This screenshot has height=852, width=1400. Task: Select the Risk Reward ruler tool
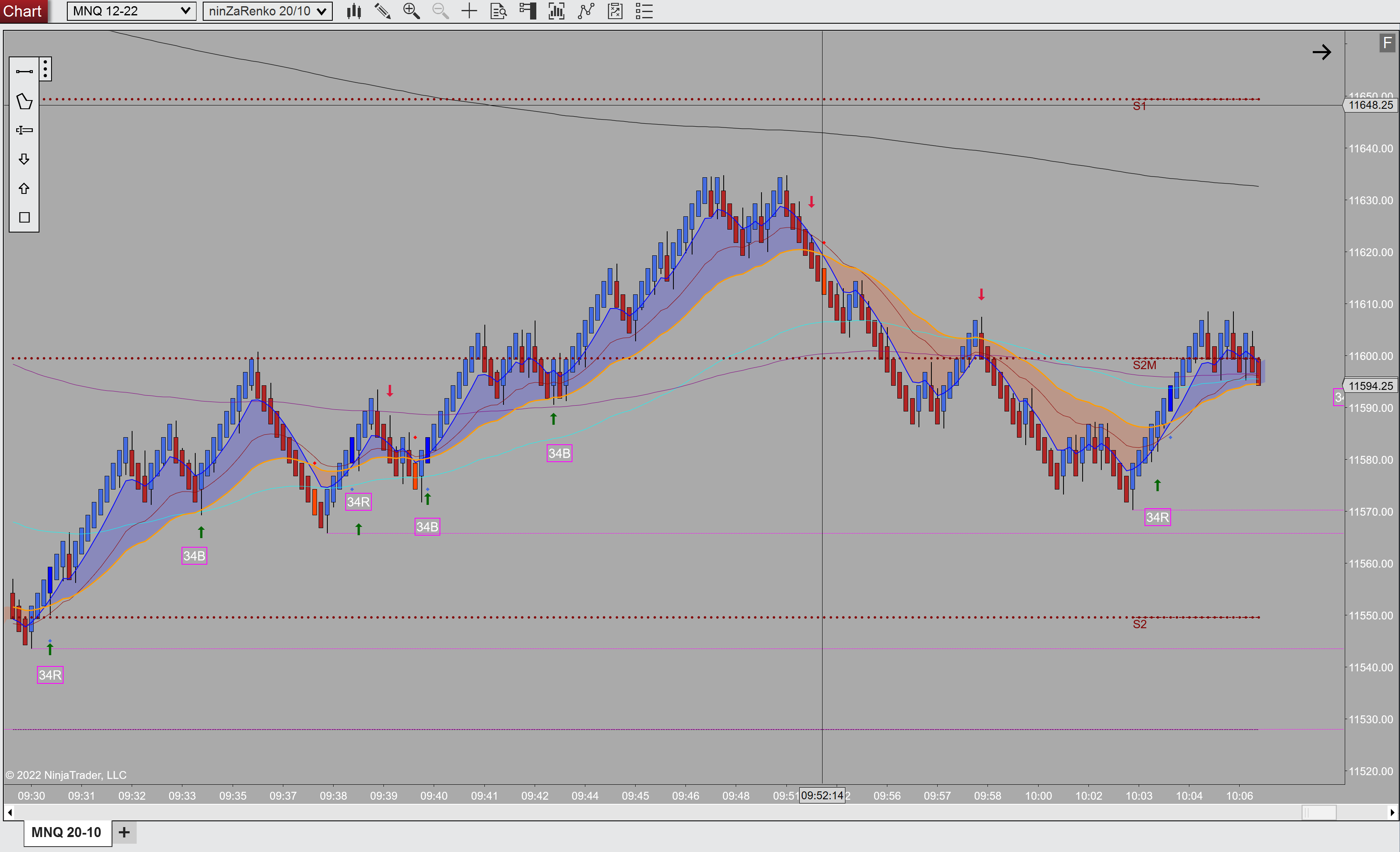pyautogui.click(x=24, y=130)
